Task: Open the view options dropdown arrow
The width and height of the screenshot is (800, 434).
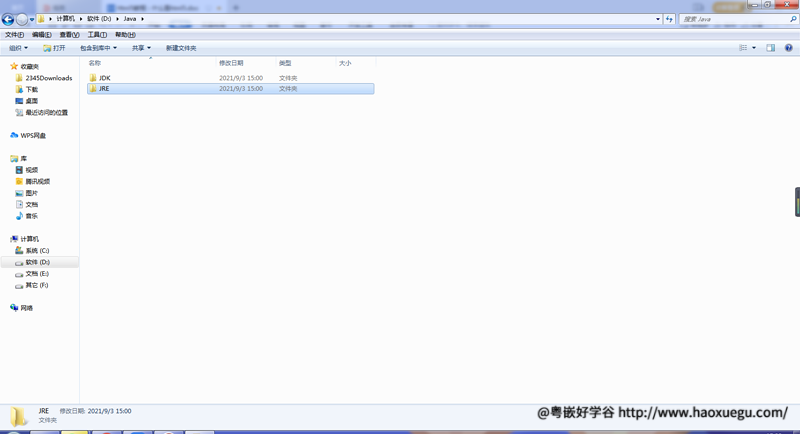Action: (754, 48)
